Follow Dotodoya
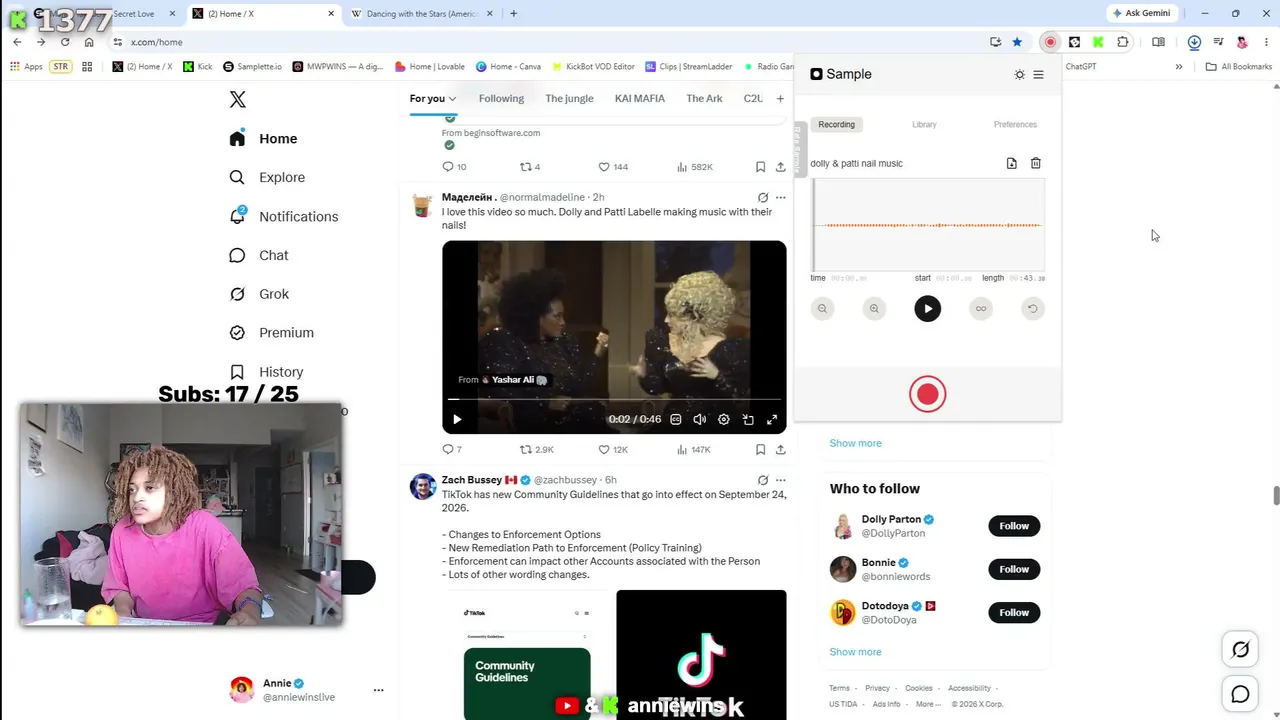Screen dimensions: 1280x720 click(1014, 612)
